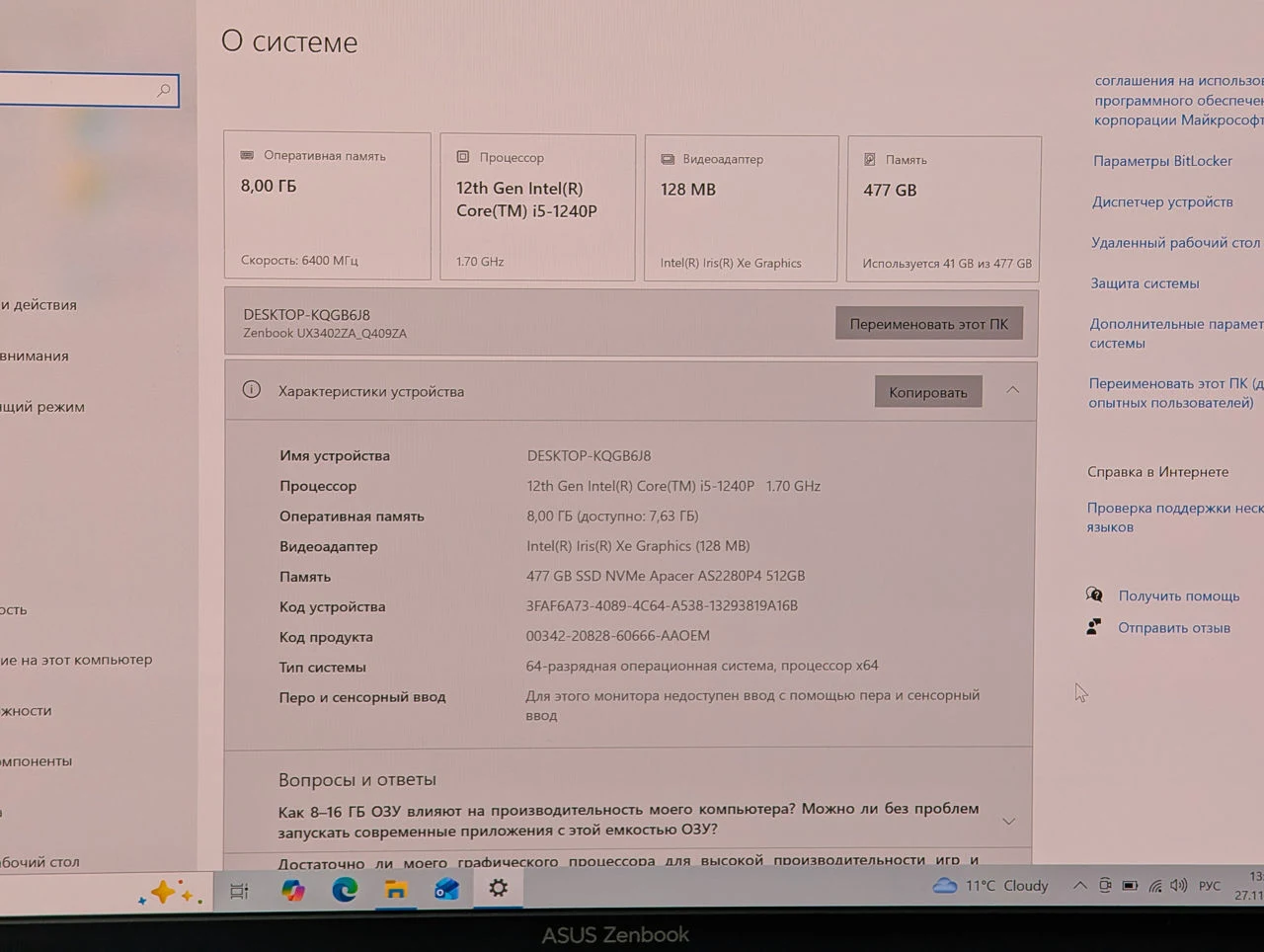Select the Видеоадаптер 128 MB card
Screen dimensions: 1264x952
pyautogui.click(x=741, y=208)
